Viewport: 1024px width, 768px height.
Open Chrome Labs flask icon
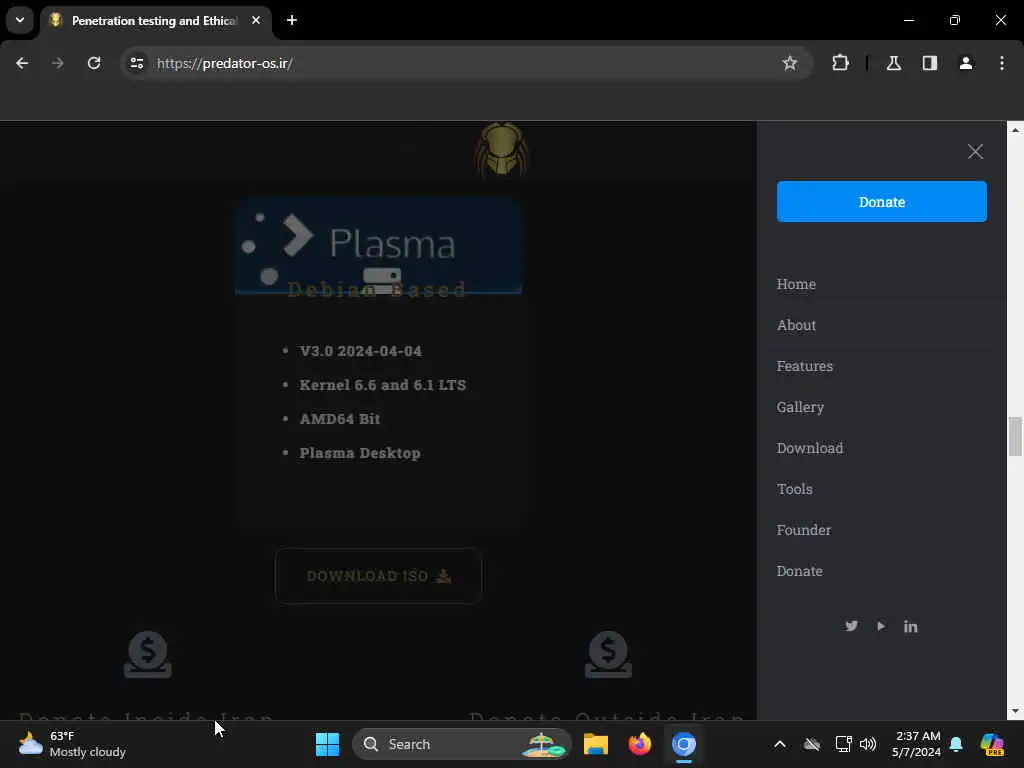[893, 63]
